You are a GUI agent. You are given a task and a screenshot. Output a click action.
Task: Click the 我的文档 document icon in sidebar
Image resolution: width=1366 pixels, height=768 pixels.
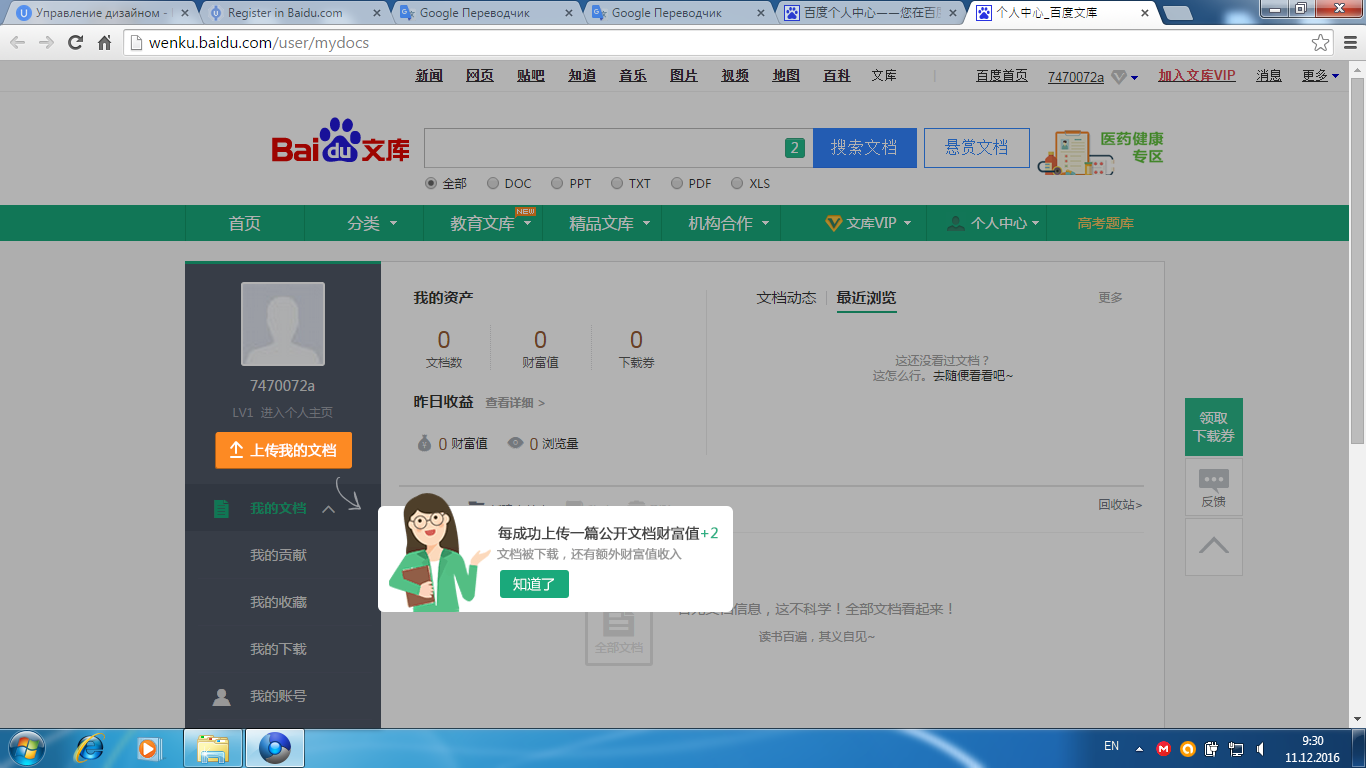tap(222, 509)
